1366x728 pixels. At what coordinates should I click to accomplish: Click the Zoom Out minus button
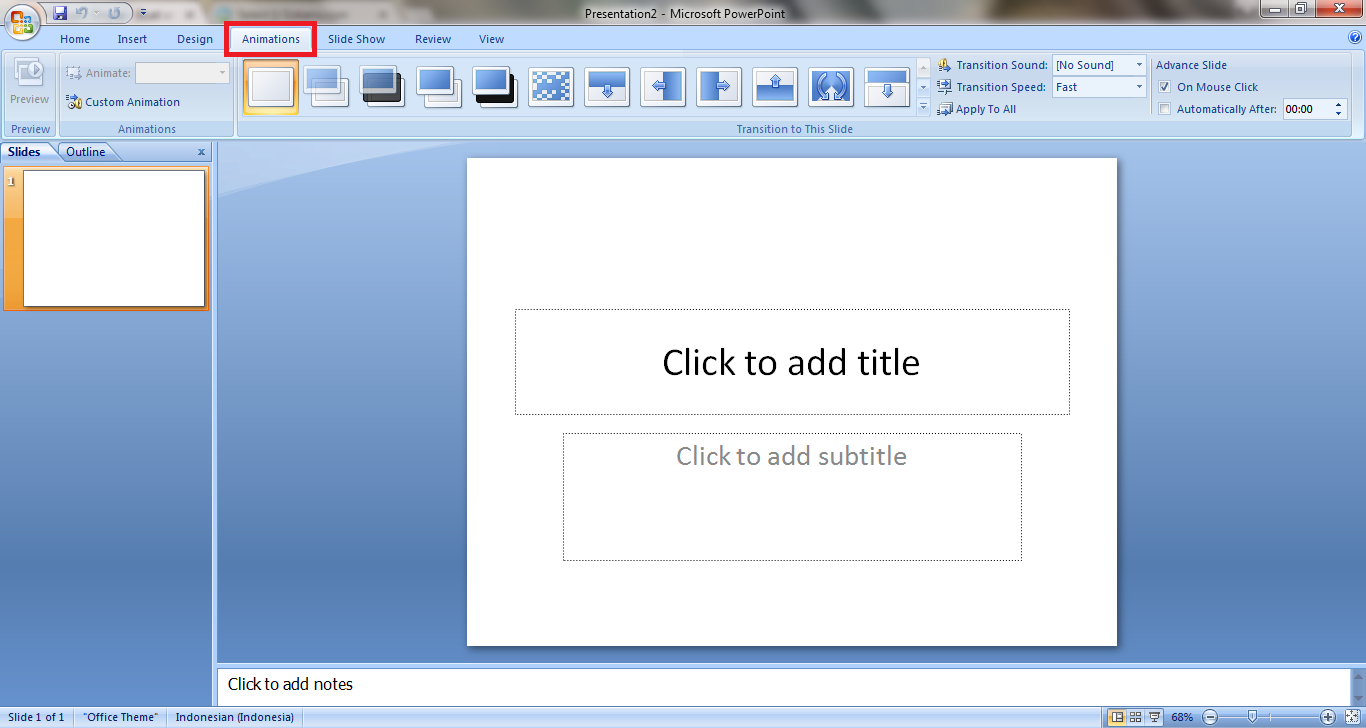point(1210,717)
